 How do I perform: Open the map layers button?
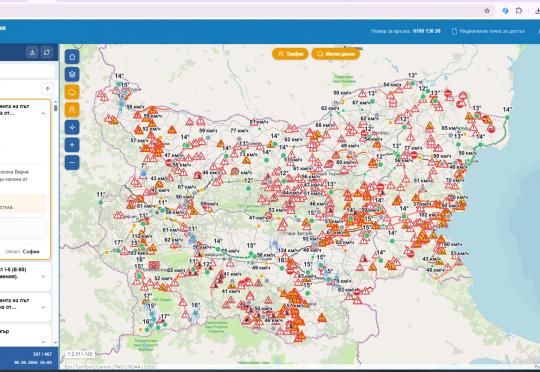point(72,74)
